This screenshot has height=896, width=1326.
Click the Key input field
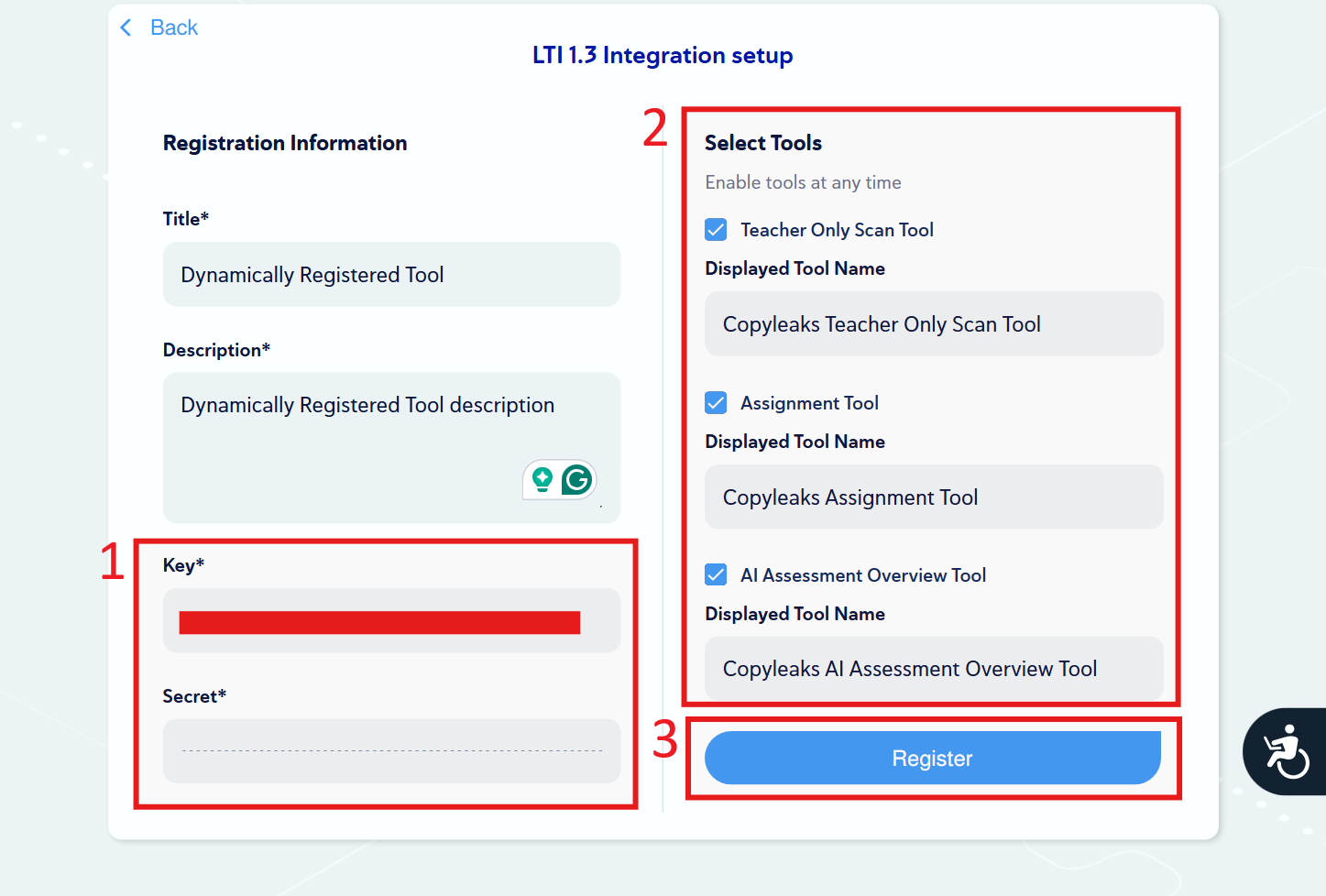click(x=391, y=620)
